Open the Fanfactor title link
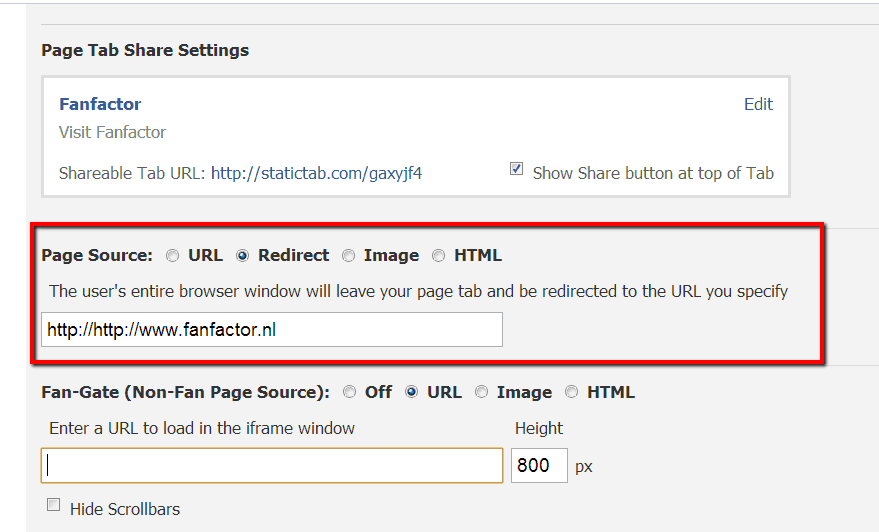The width and height of the screenshot is (879, 532). coord(100,104)
